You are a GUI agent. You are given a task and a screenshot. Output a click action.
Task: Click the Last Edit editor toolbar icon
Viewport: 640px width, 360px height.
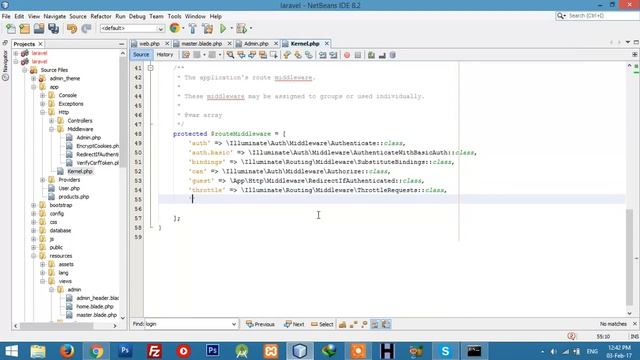186,55
